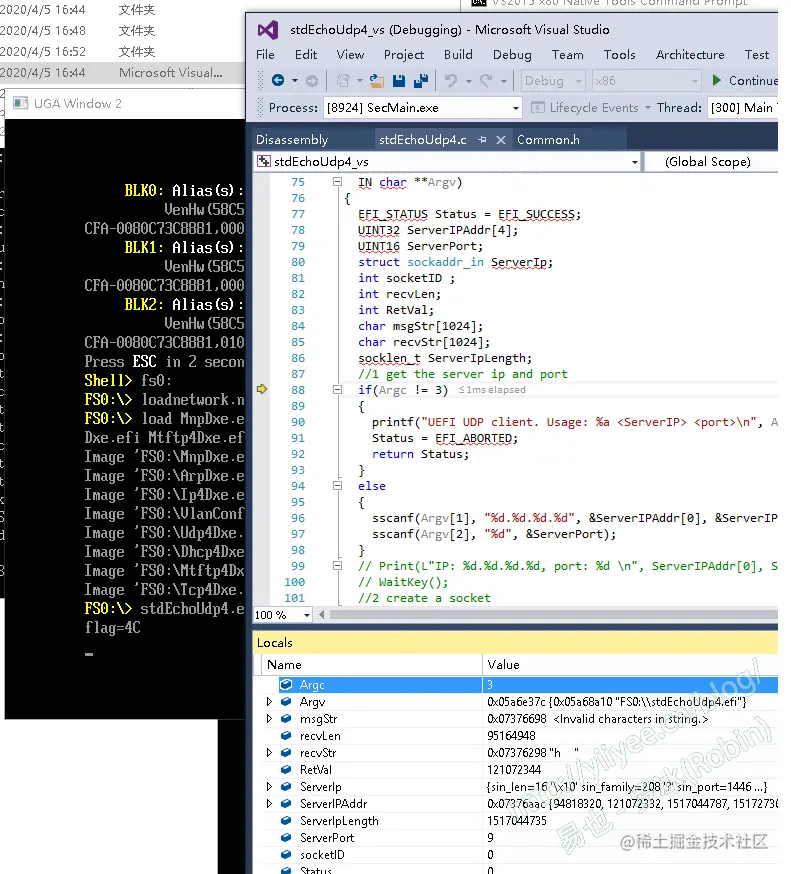Click the Lifecycle Events button

[x=590, y=108]
